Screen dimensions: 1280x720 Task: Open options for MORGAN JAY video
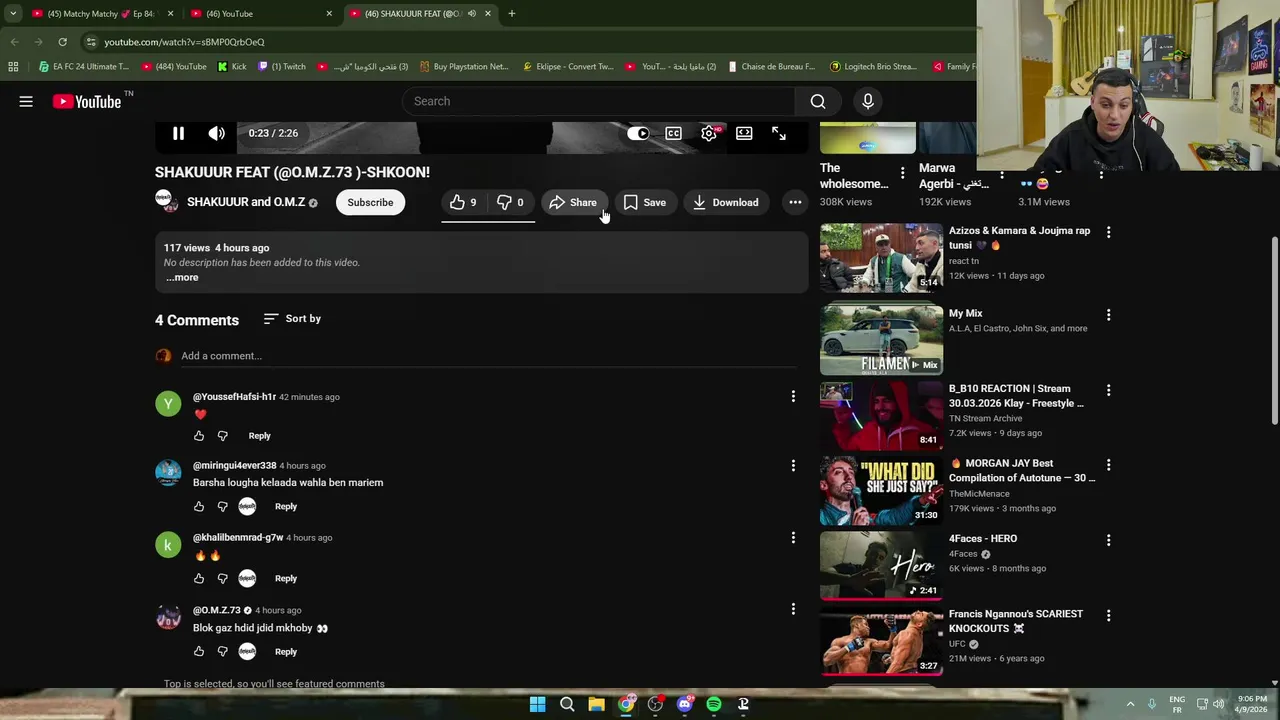pyautogui.click(x=1108, y=464)
